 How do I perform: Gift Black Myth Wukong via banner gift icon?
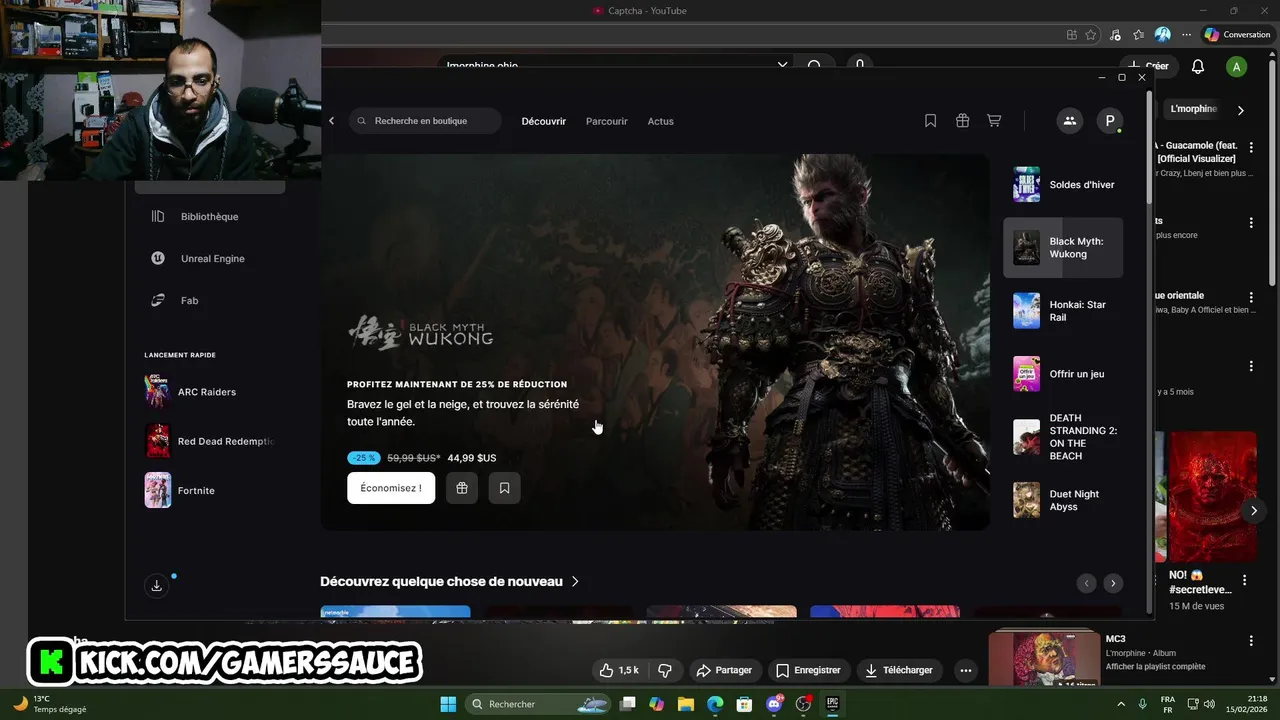click(x=462, y=488)
